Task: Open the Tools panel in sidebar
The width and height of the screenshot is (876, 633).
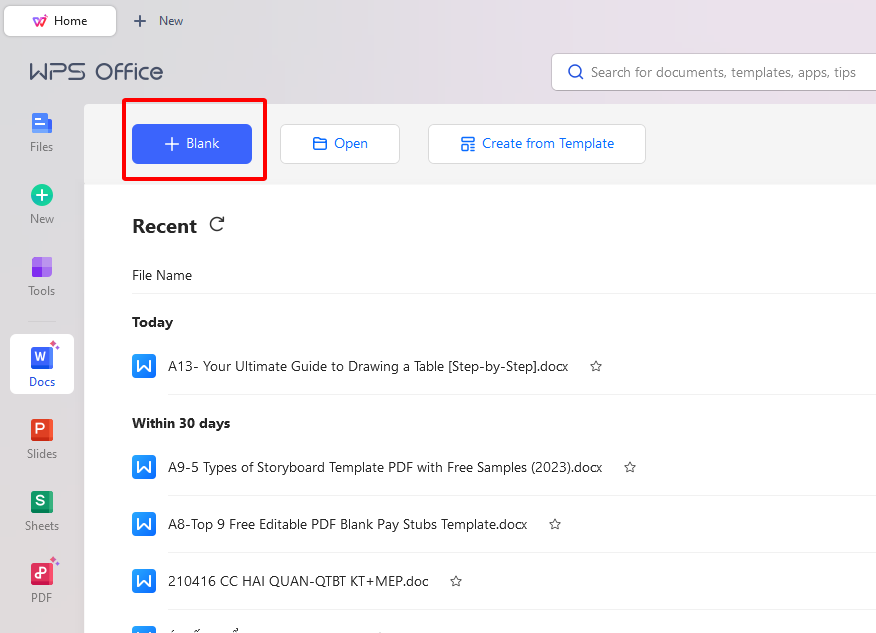Action: (x=41, y=275)
